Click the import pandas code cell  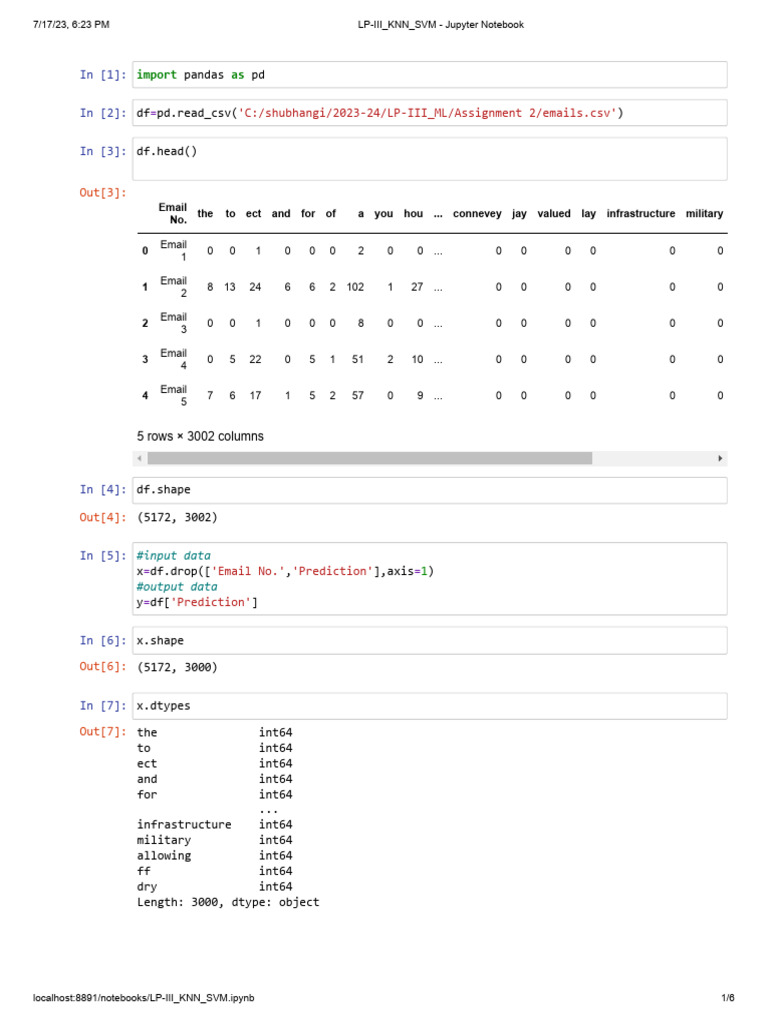[x=430, y=74]
